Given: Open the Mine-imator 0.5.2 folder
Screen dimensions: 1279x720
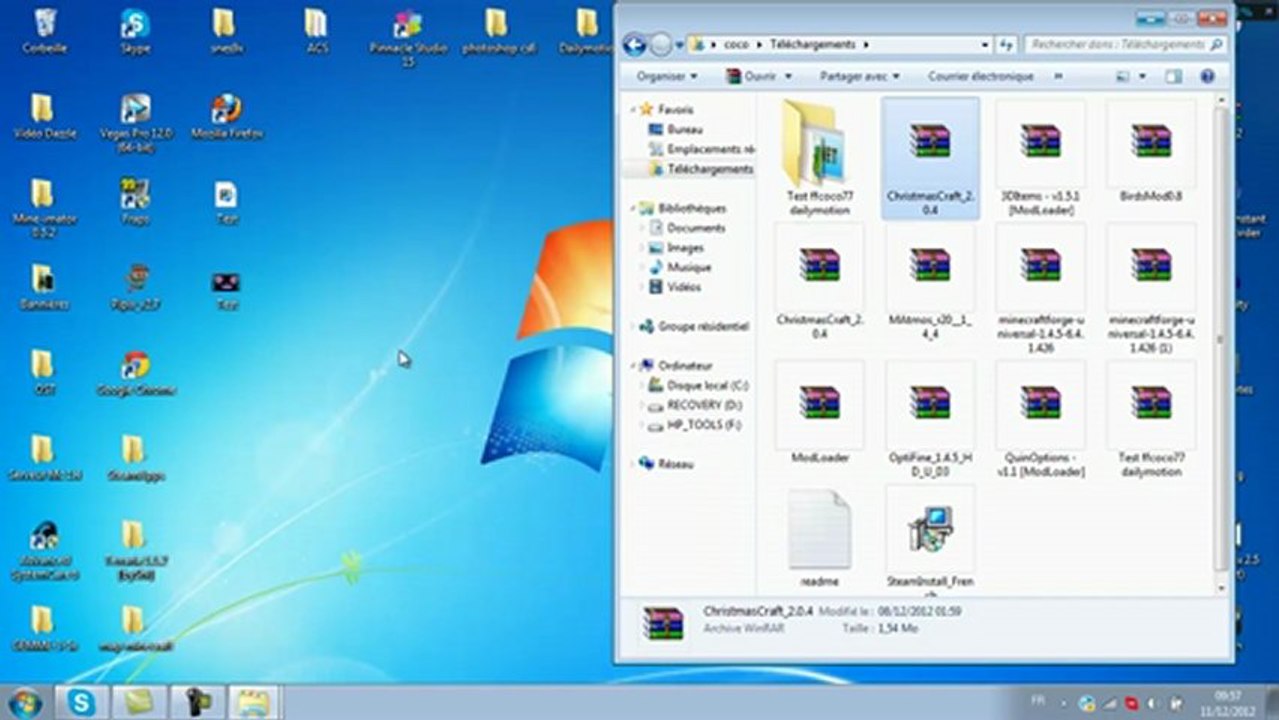Looking at the screenshot, I should tap(44, 207).
